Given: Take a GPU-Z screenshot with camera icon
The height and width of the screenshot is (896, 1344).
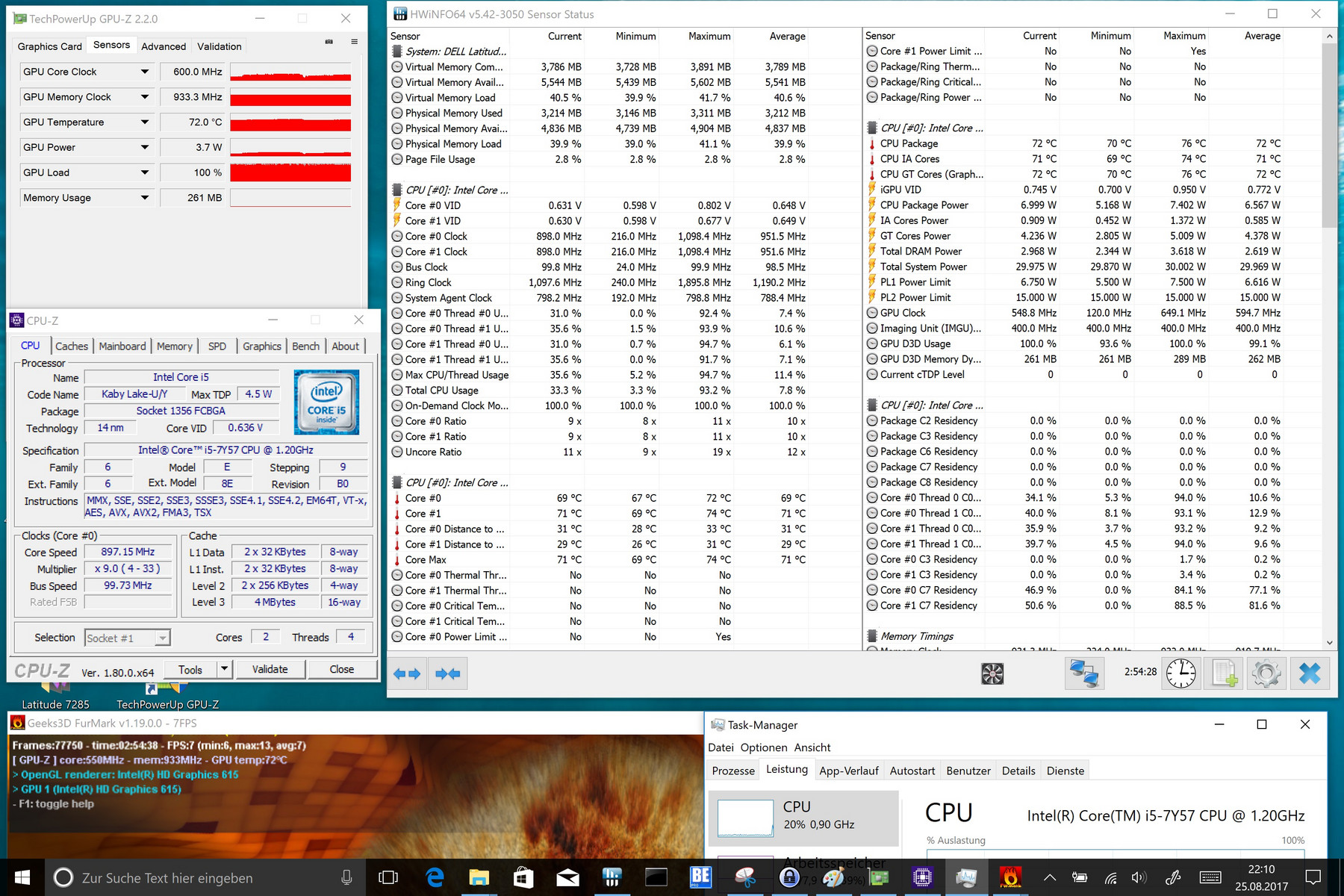Looking at the screenshot, I should (x=329, y=42).
